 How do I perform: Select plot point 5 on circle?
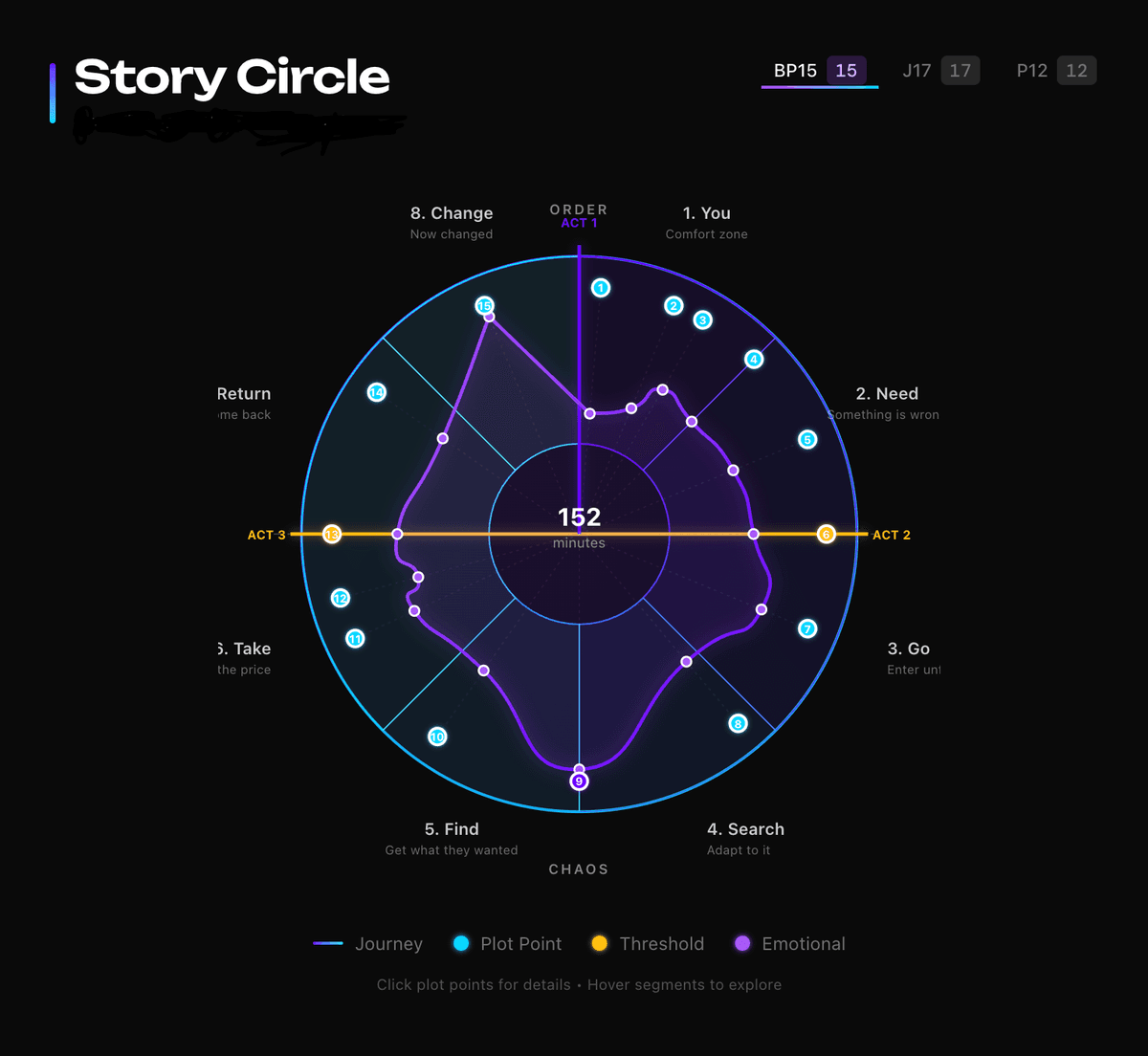808,440
